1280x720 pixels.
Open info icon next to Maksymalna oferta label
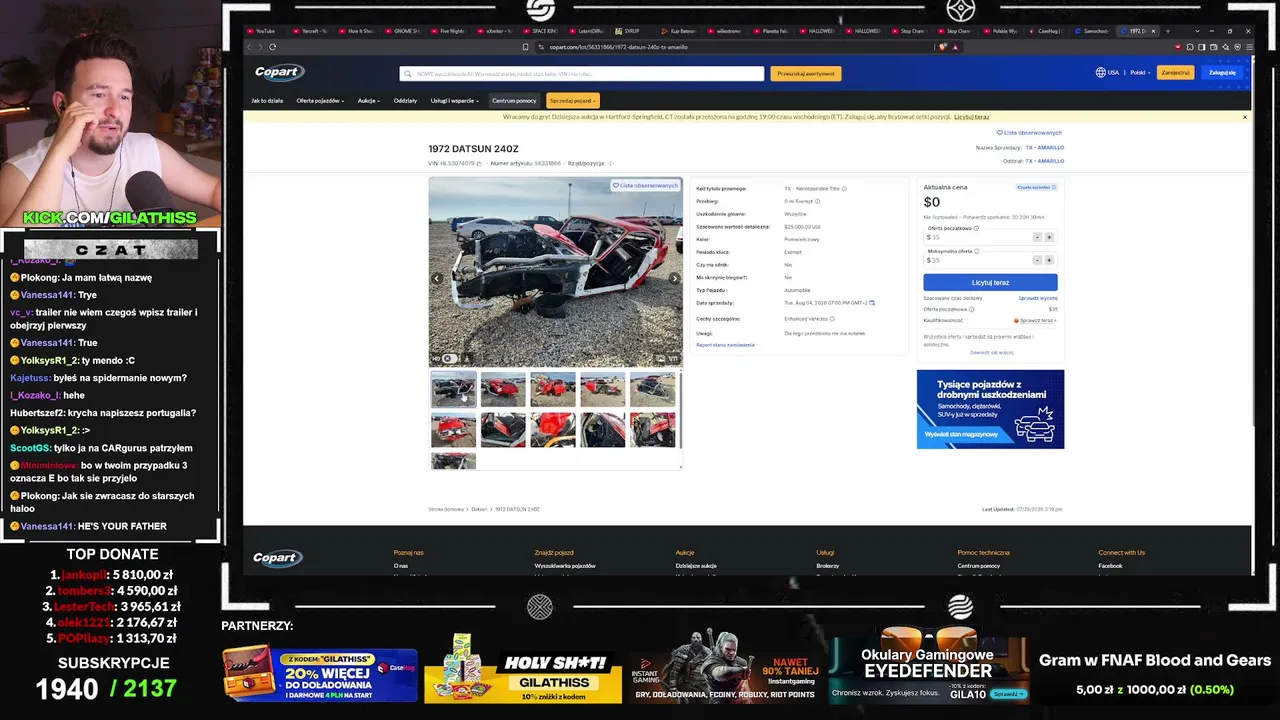[977, 251]
